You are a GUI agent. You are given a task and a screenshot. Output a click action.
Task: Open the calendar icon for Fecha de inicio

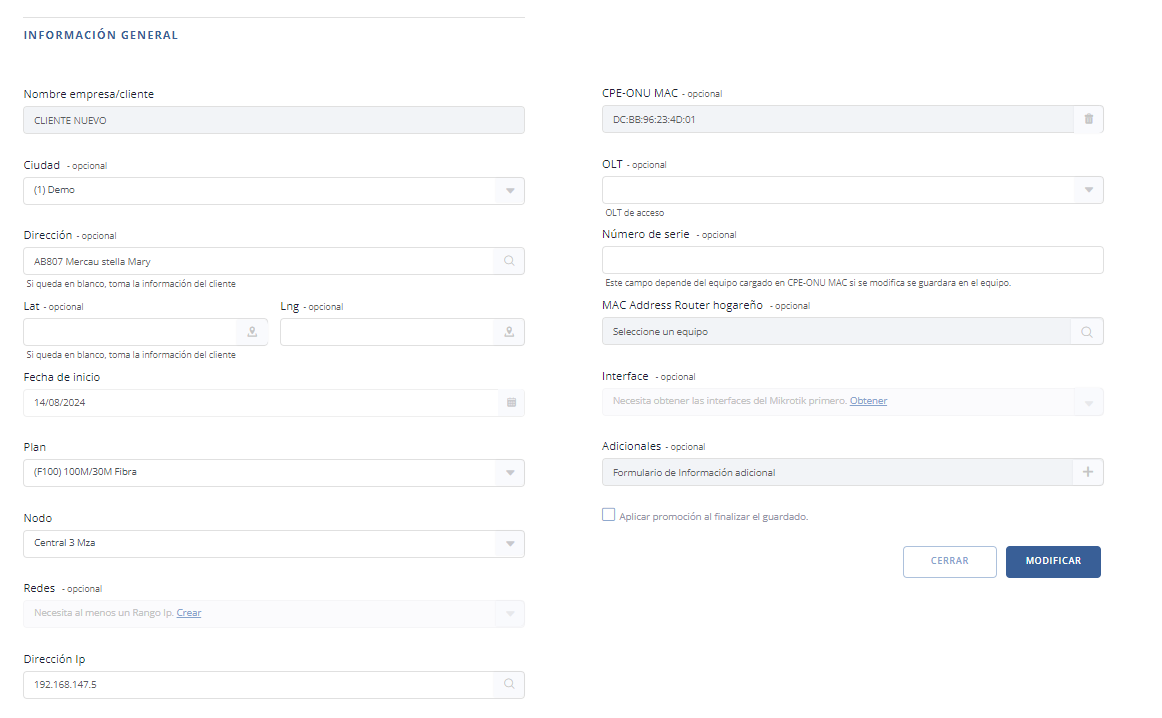(x=510, y=403)
